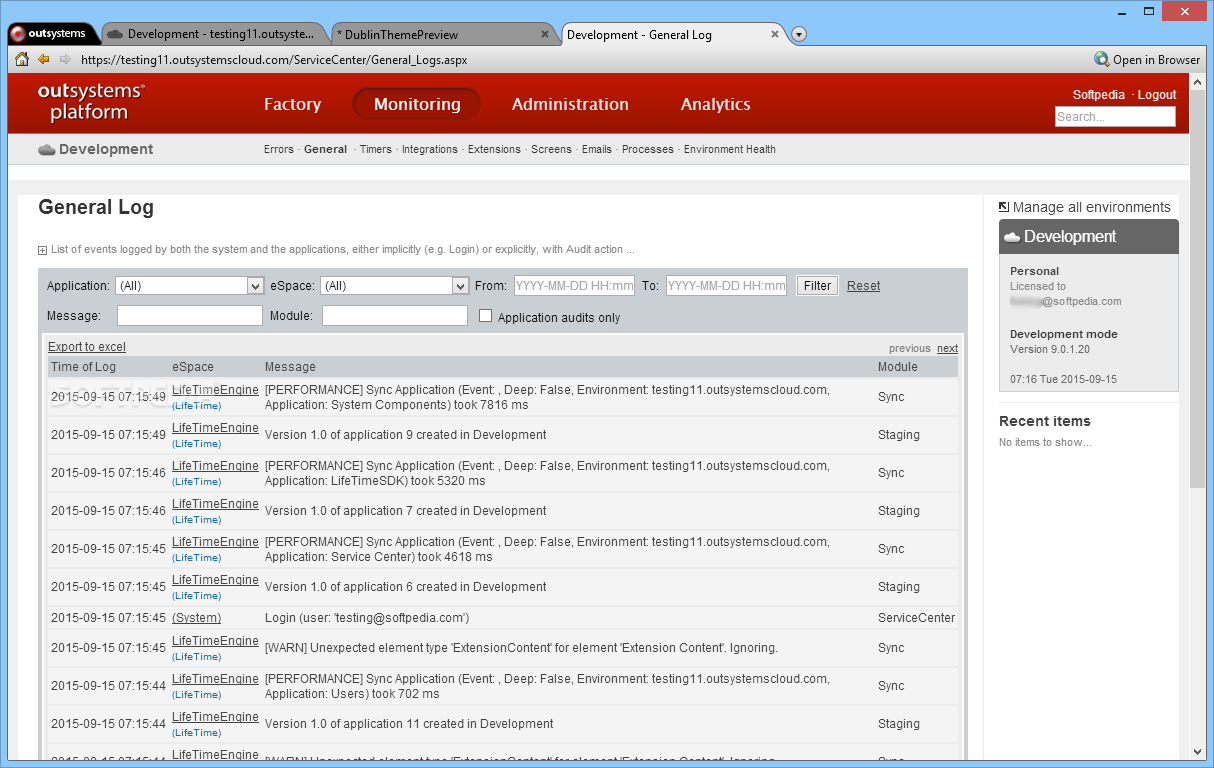The width and height of the screenshot is (1214, 768).
Task: Click the home icon in address bar
Action: pyautogui.click(x=22, y=59)
